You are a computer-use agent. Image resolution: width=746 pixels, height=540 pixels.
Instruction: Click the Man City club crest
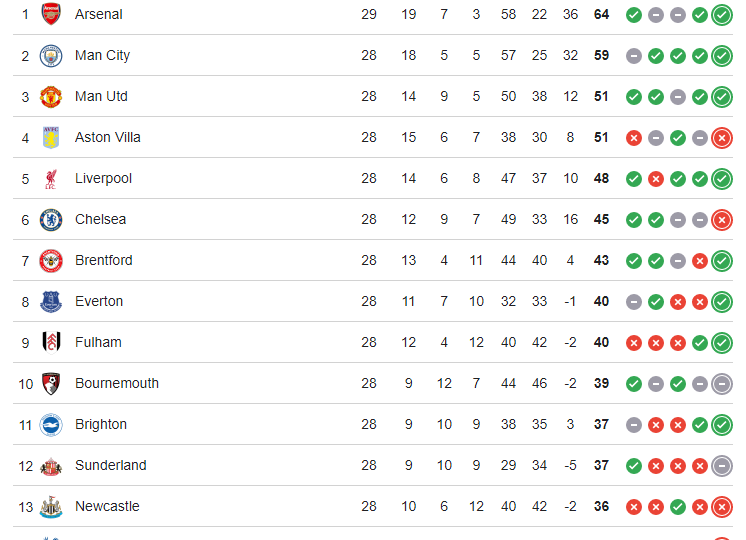50,55
